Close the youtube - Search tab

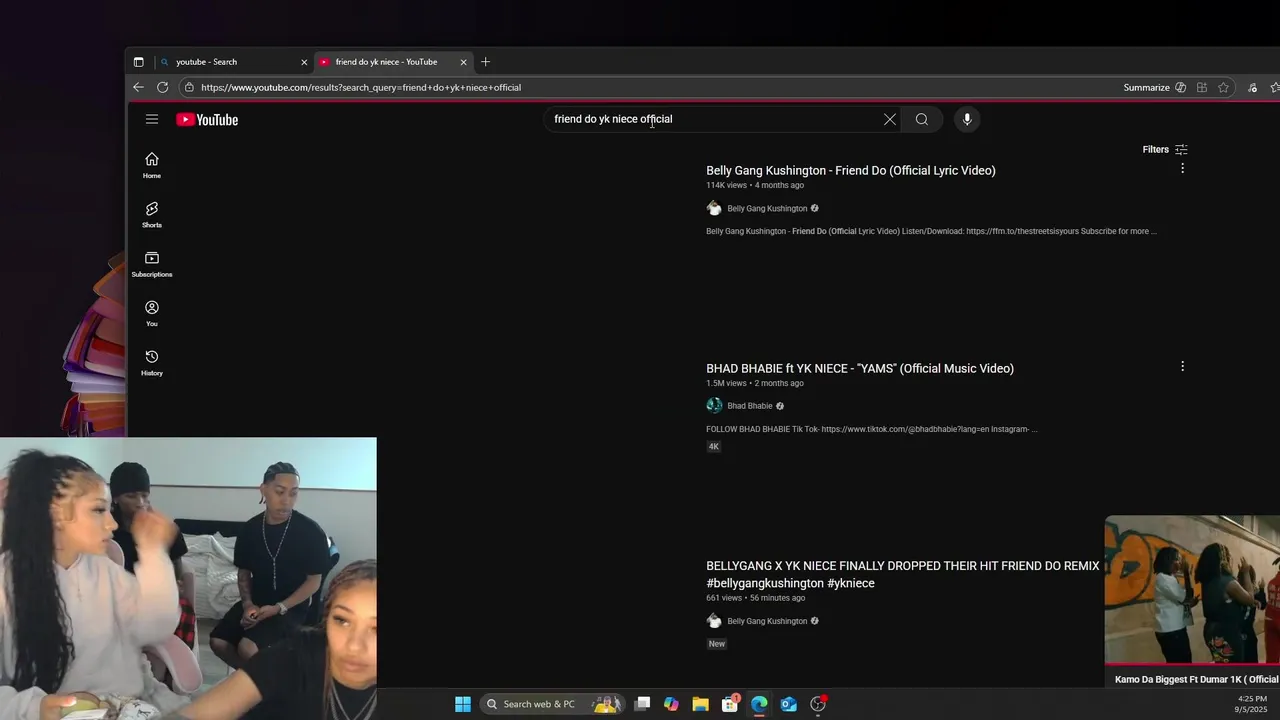point(304,62)
